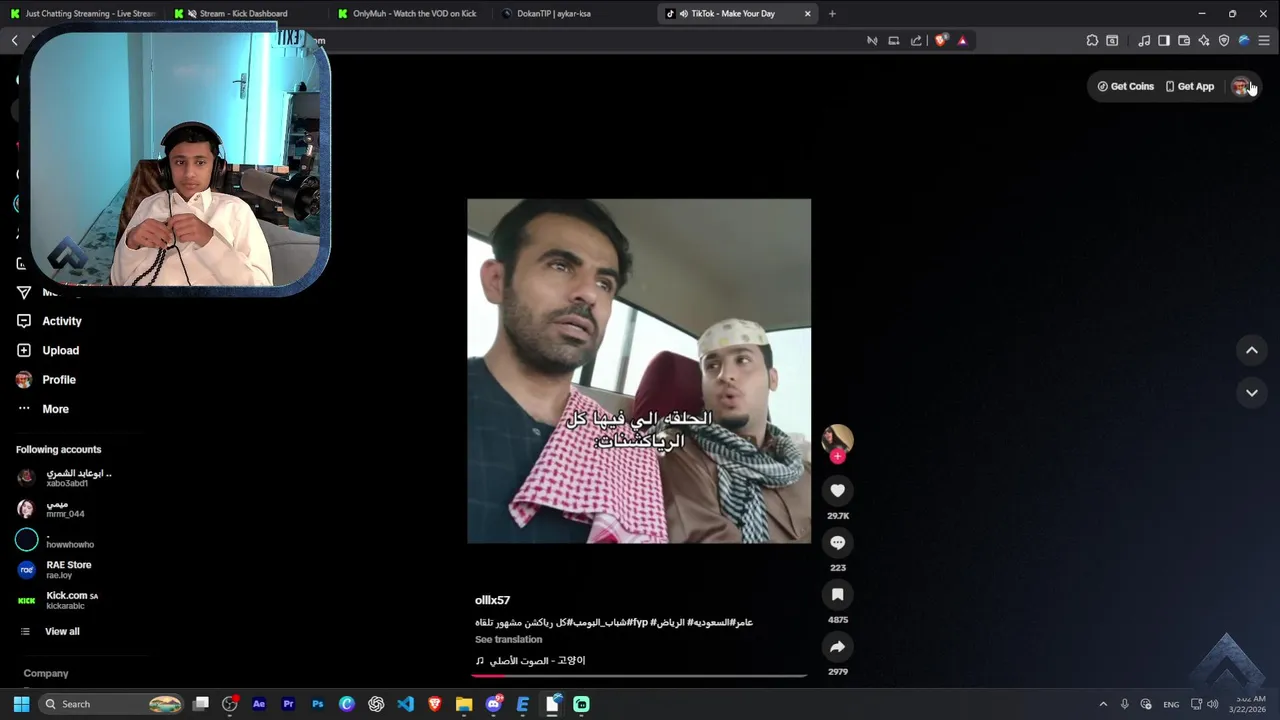Image resolution: width=1280 pixels, height=720 pixels.
Task: Open the olllx57 username link
Action: point(492,600)
